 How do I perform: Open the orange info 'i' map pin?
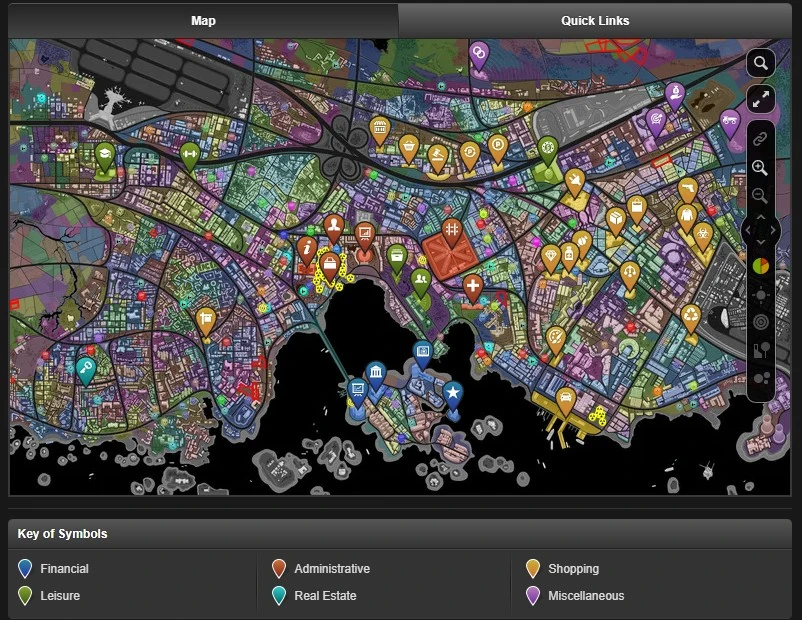[308, 248]
